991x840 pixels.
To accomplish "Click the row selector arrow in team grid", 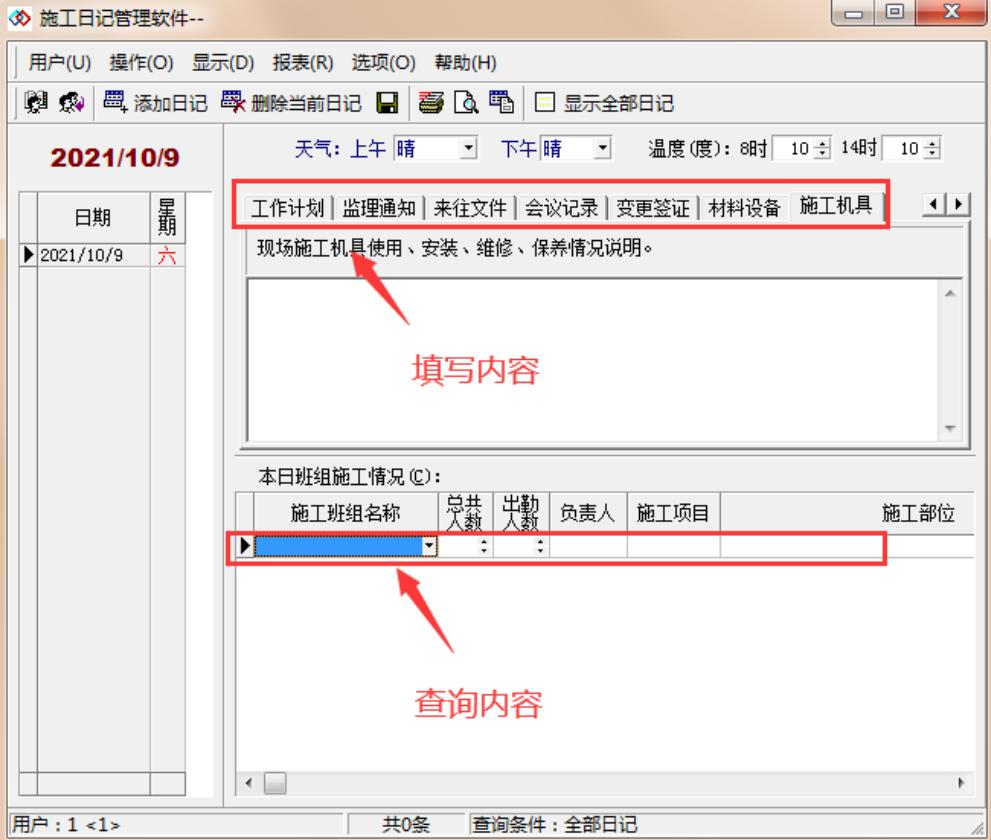I will [245, 546].
